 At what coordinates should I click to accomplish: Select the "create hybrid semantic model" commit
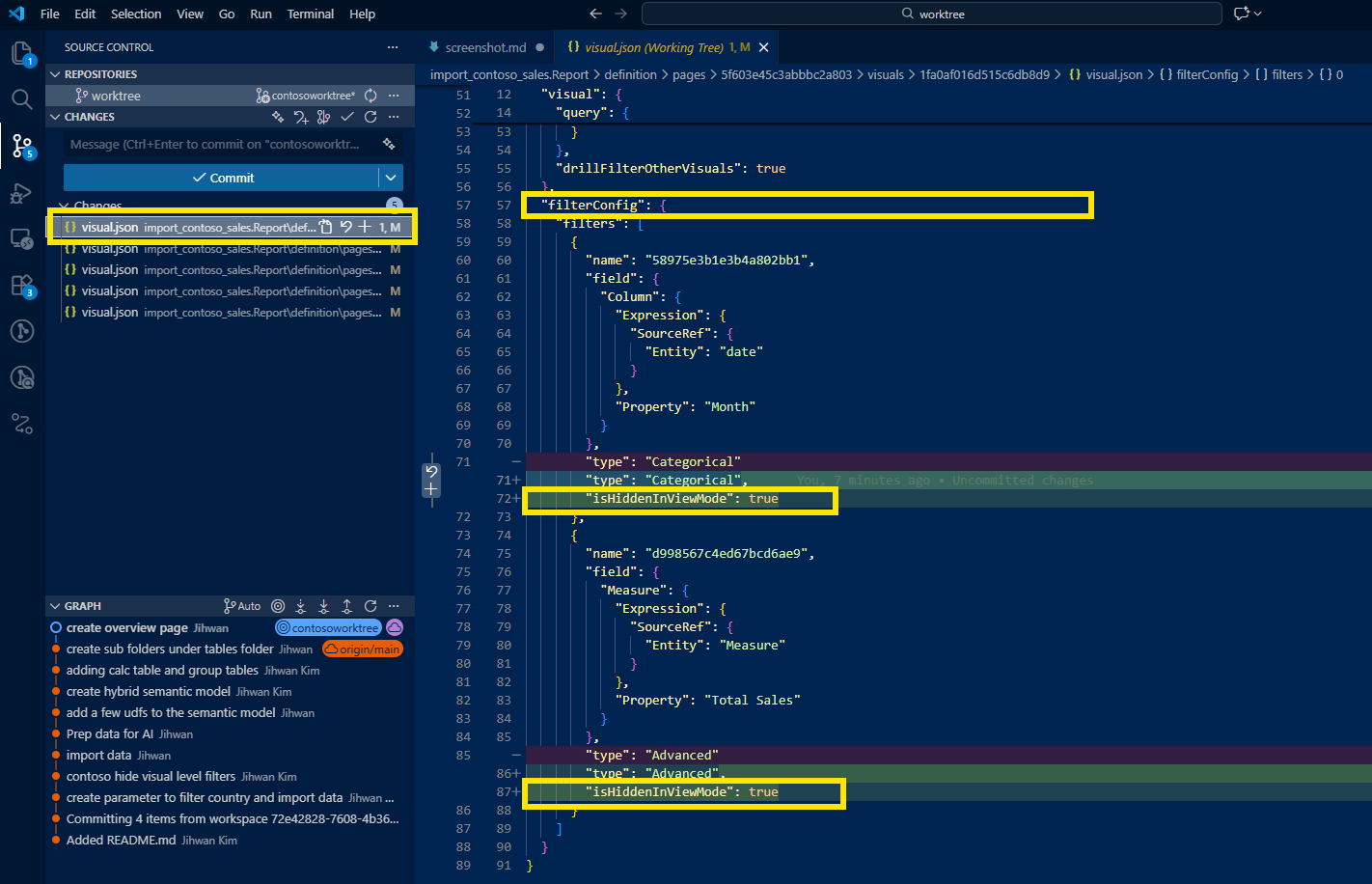[x=149, y=692]
